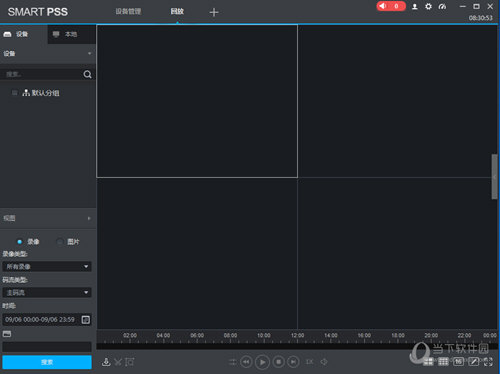Select the bottom-right video window
Image resolution: width=500 pixels, height=374 pixels.
tap(397, 253)
